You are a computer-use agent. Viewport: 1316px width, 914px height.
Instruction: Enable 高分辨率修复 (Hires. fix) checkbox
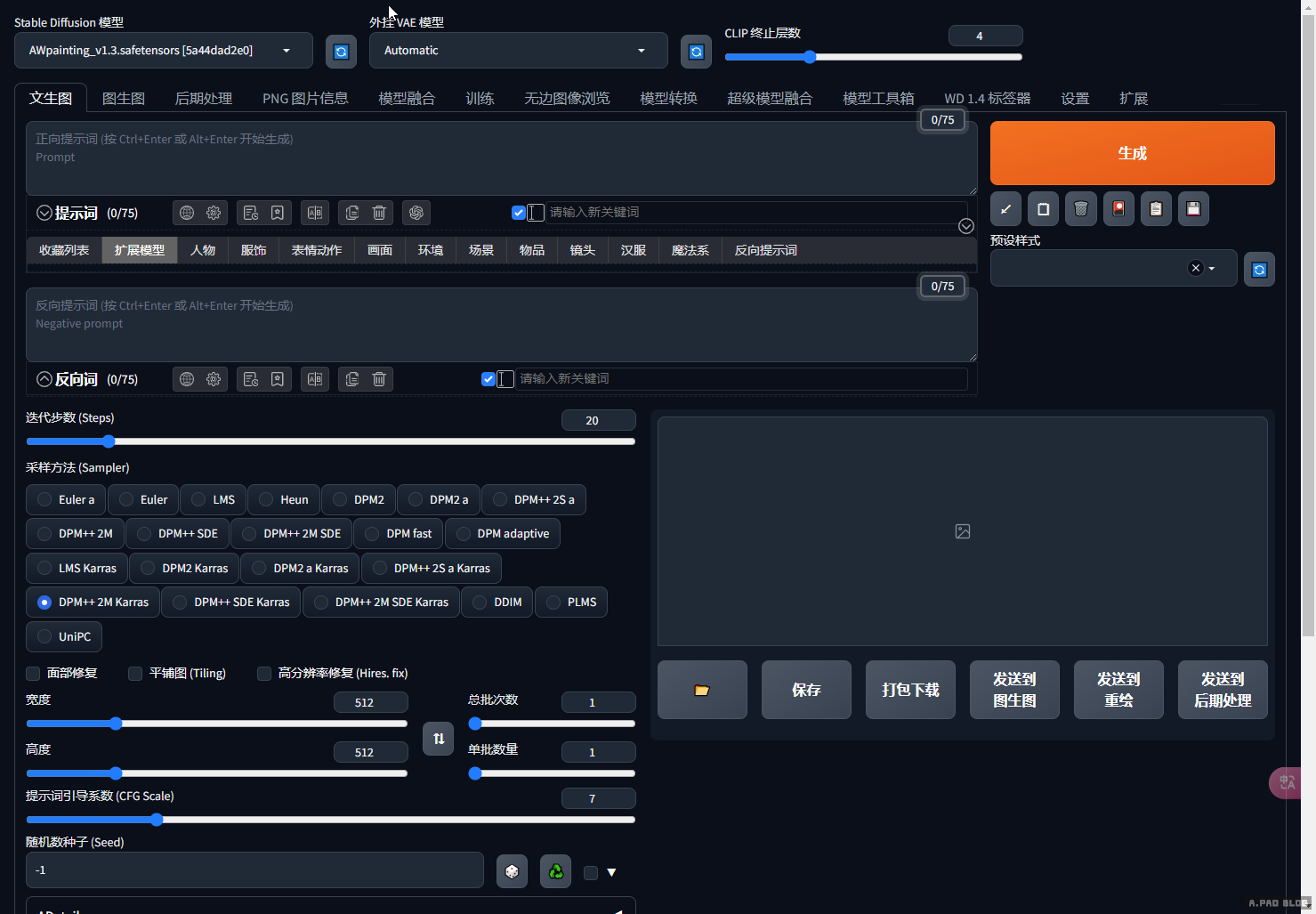pos(264,674)
